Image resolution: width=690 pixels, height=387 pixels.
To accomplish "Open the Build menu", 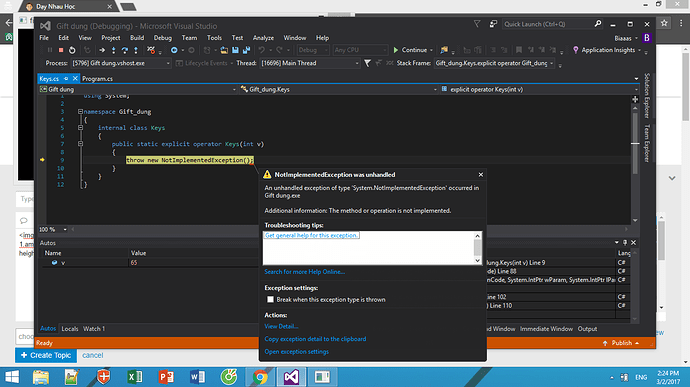I will pos(137,38).
